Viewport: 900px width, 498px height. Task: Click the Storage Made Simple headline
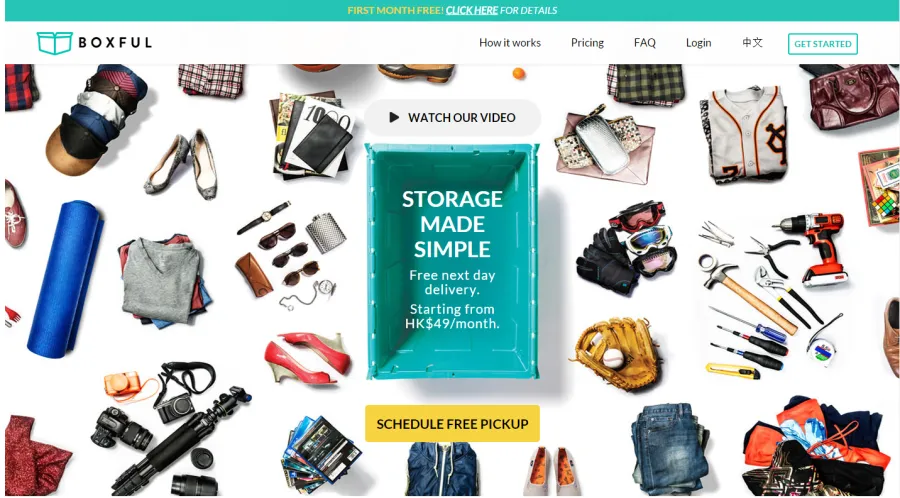(452, 224)
